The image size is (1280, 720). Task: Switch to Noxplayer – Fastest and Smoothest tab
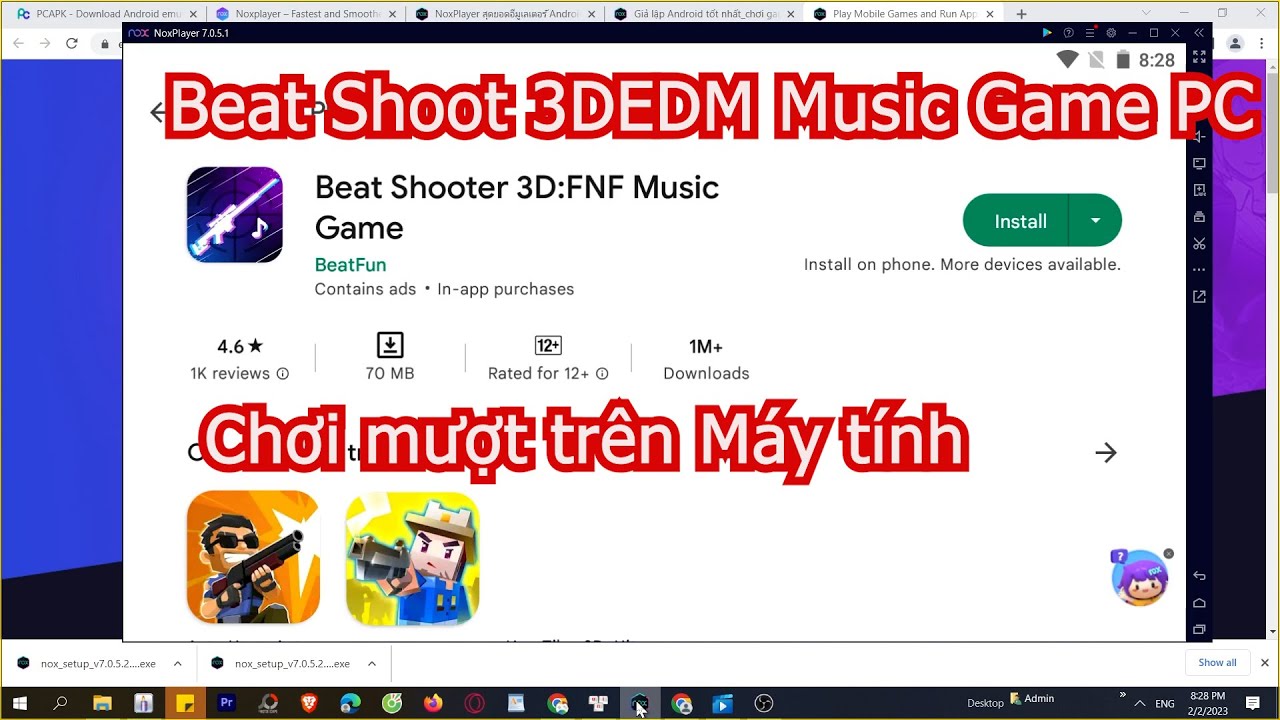[307, 14]
